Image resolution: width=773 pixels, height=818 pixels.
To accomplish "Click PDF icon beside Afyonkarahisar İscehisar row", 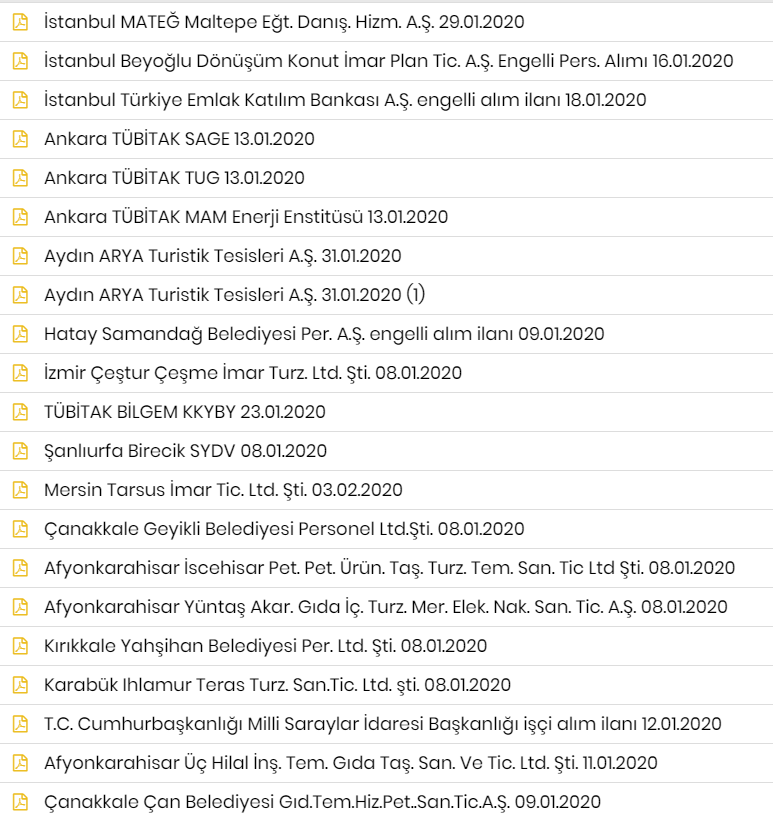I will [x=20, y=568].
